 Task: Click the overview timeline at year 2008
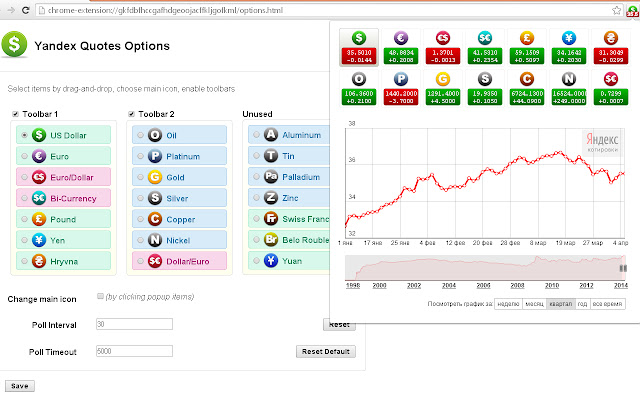click(517, 285)
